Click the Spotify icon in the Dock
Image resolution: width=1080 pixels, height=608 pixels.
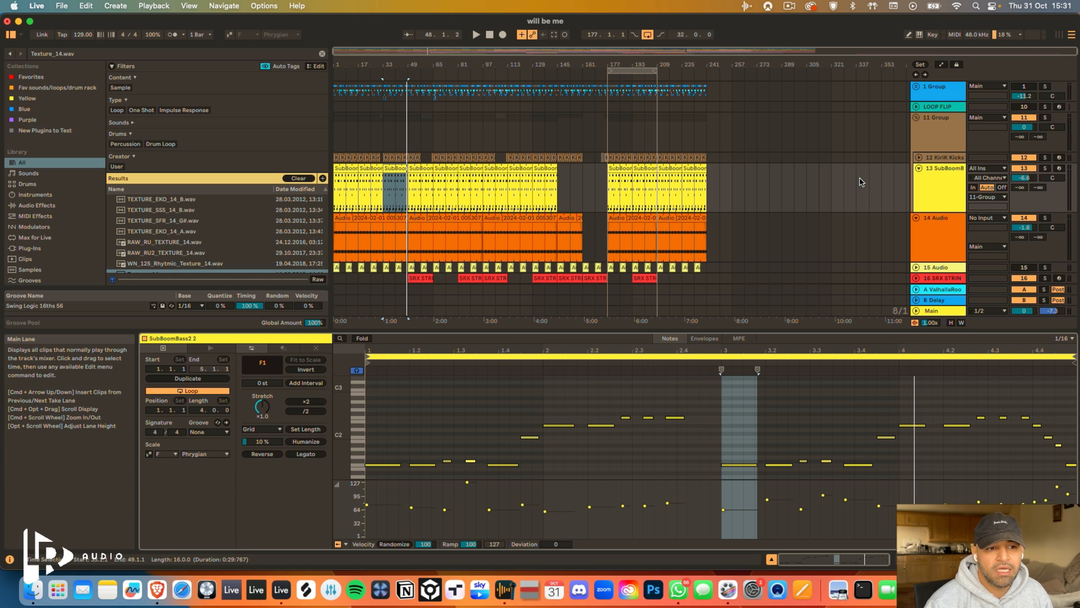coord(355,591)
